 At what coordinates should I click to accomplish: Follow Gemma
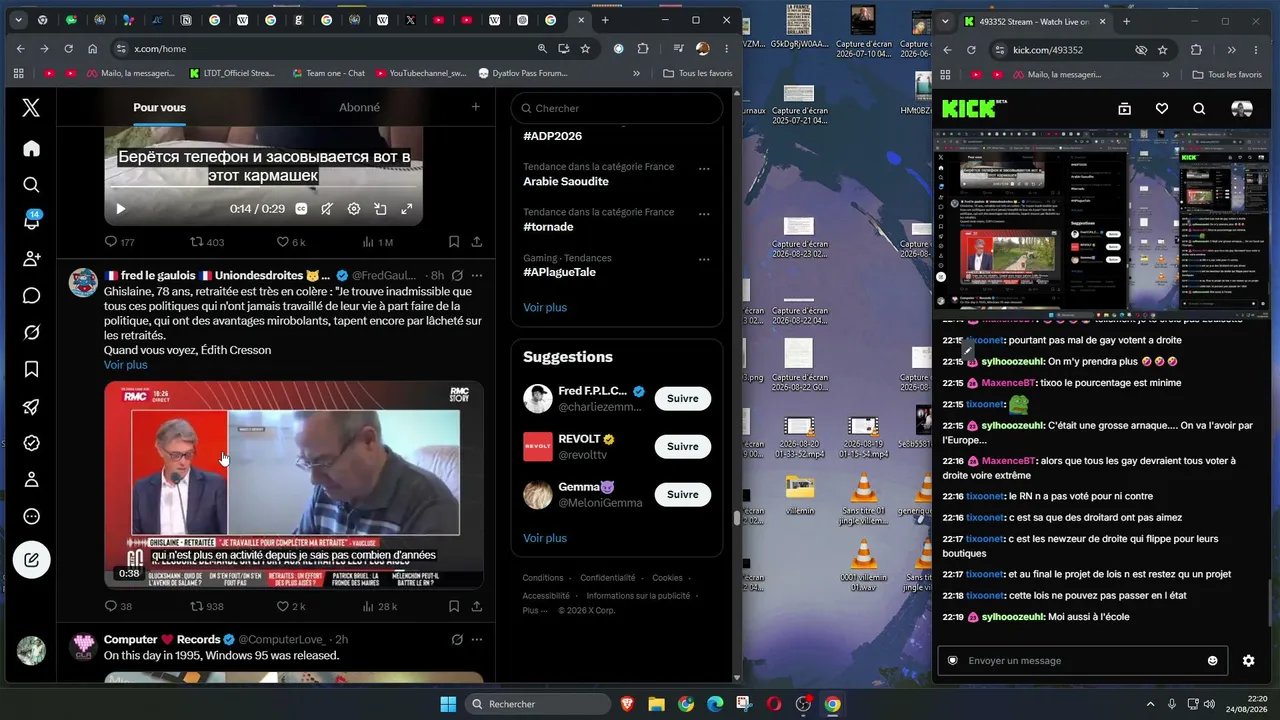point(683,494)
